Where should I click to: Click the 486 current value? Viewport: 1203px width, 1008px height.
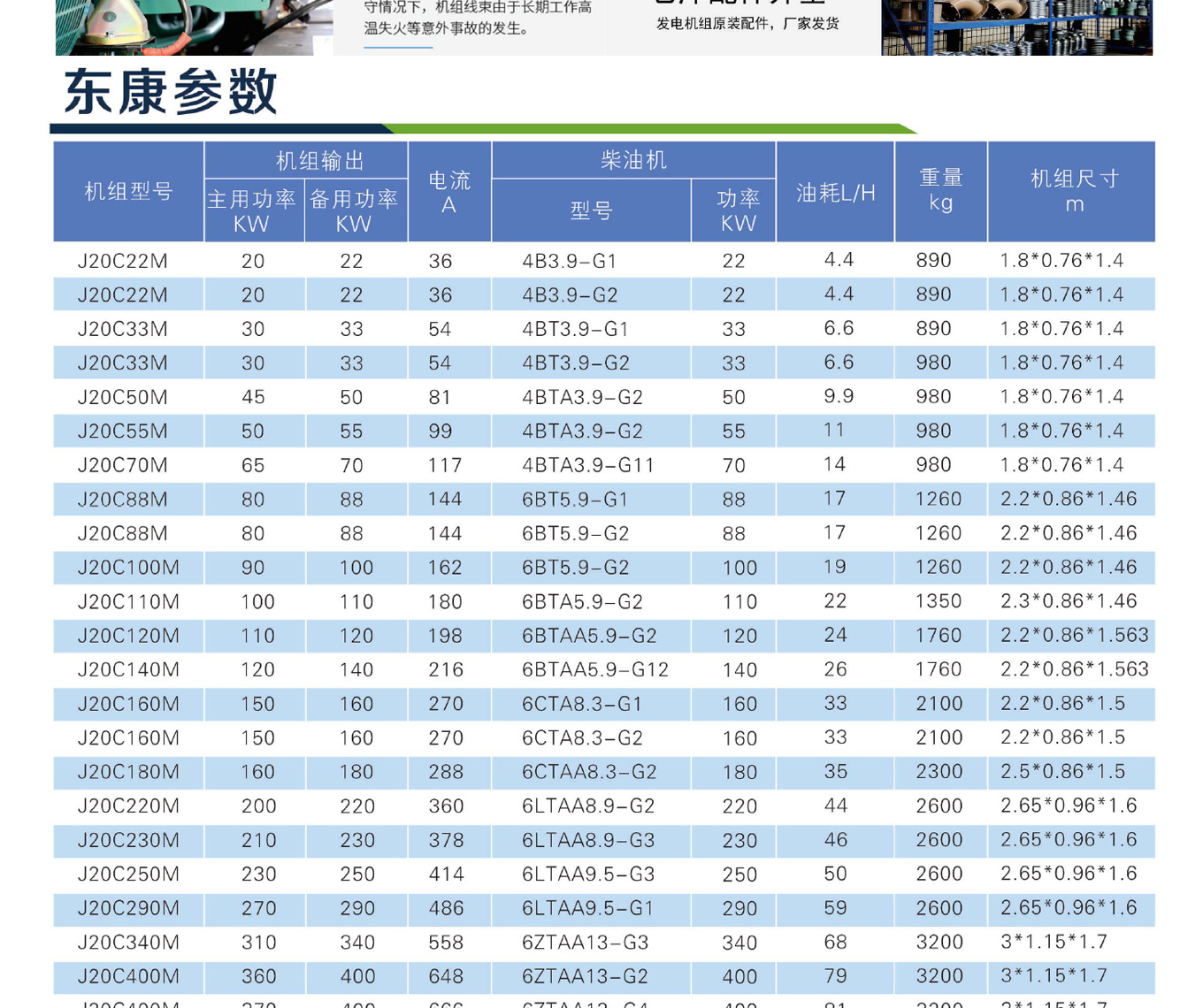pyautogui.click(x=446, y=909)
